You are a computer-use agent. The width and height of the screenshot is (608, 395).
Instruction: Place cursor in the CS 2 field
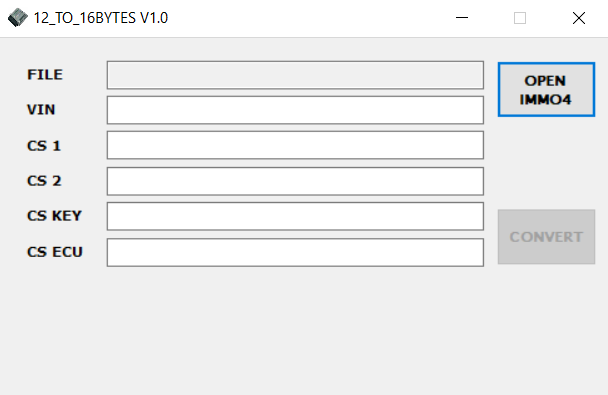click(x=295, y=181)
